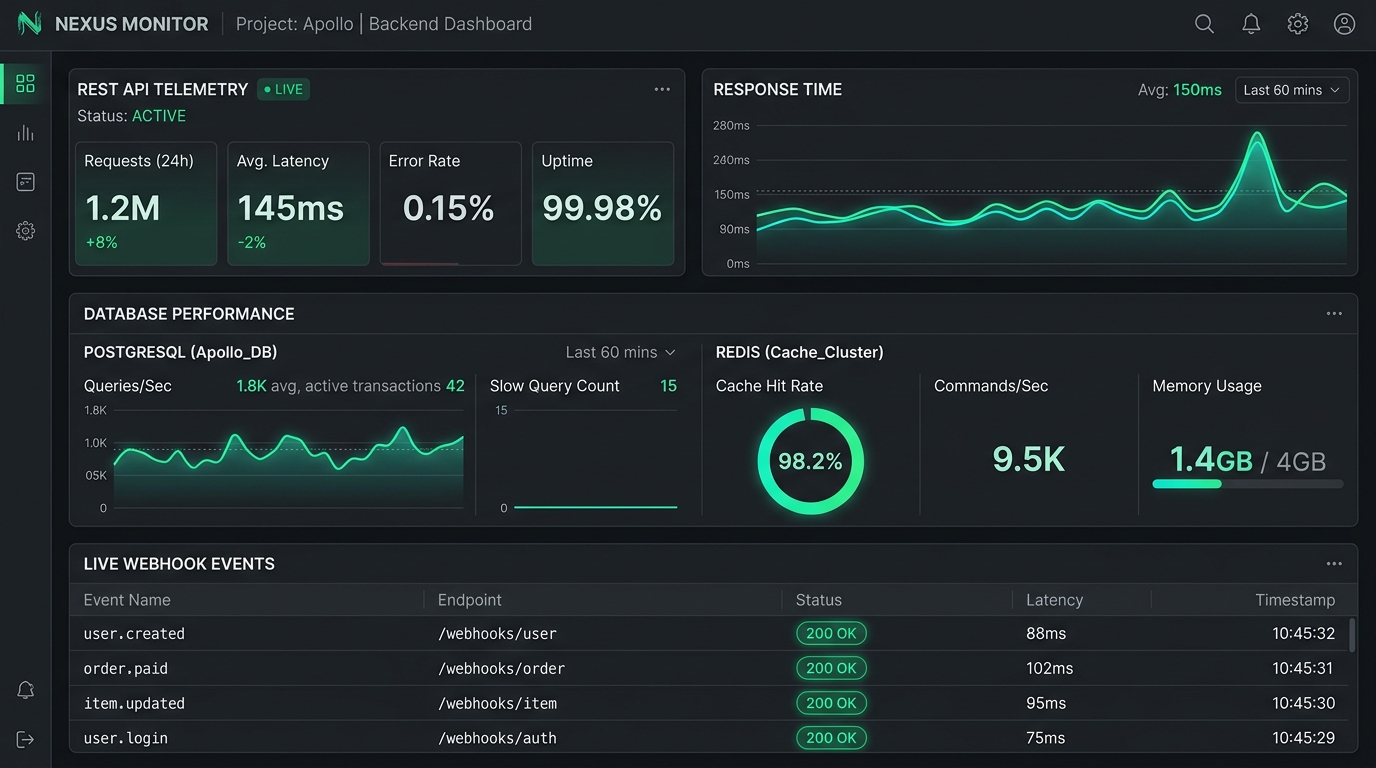
Task: Click the Slow Query Count flat chart line
Action: point(596,507)
